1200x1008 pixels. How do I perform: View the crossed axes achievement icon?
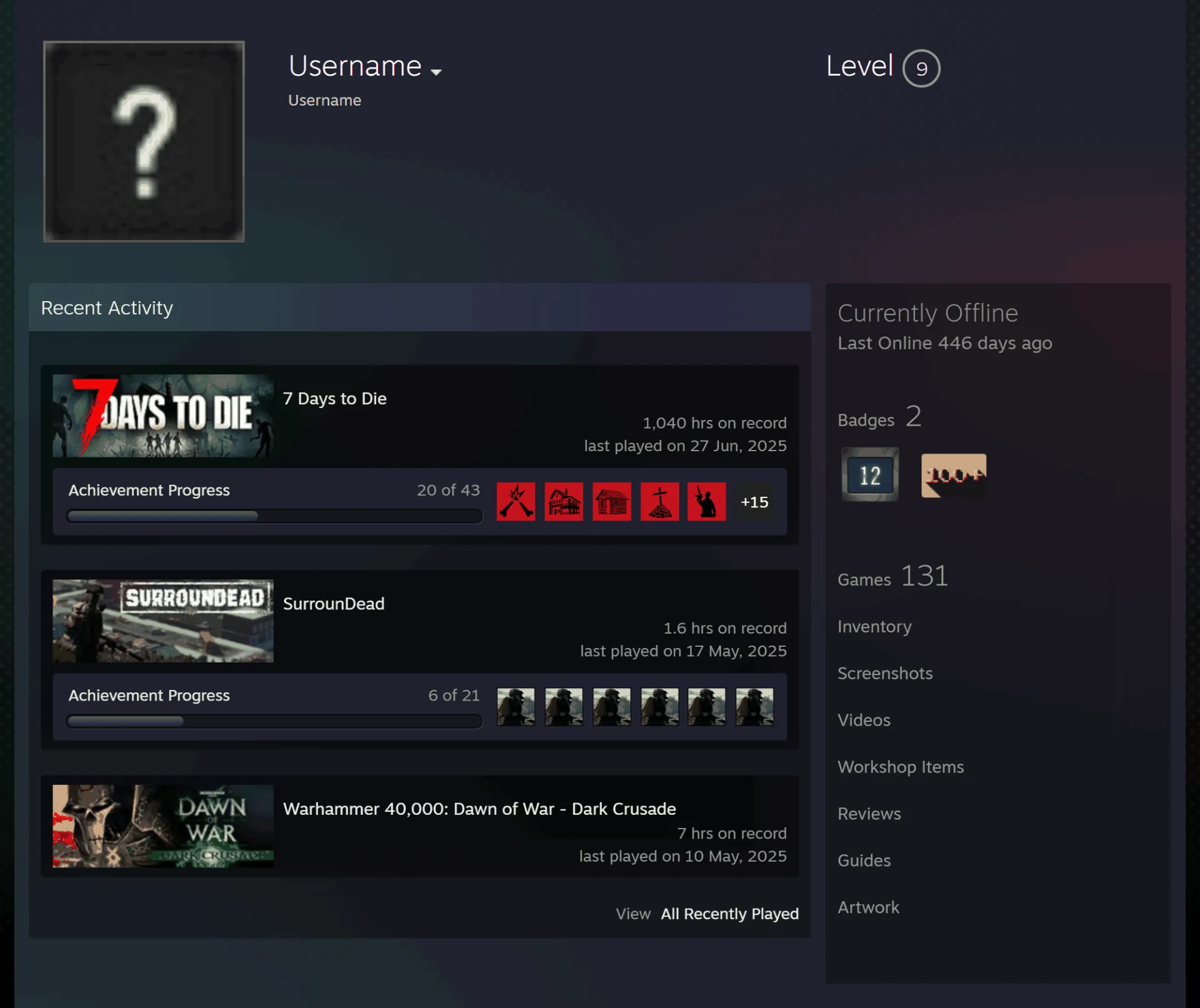click(516, 501)
